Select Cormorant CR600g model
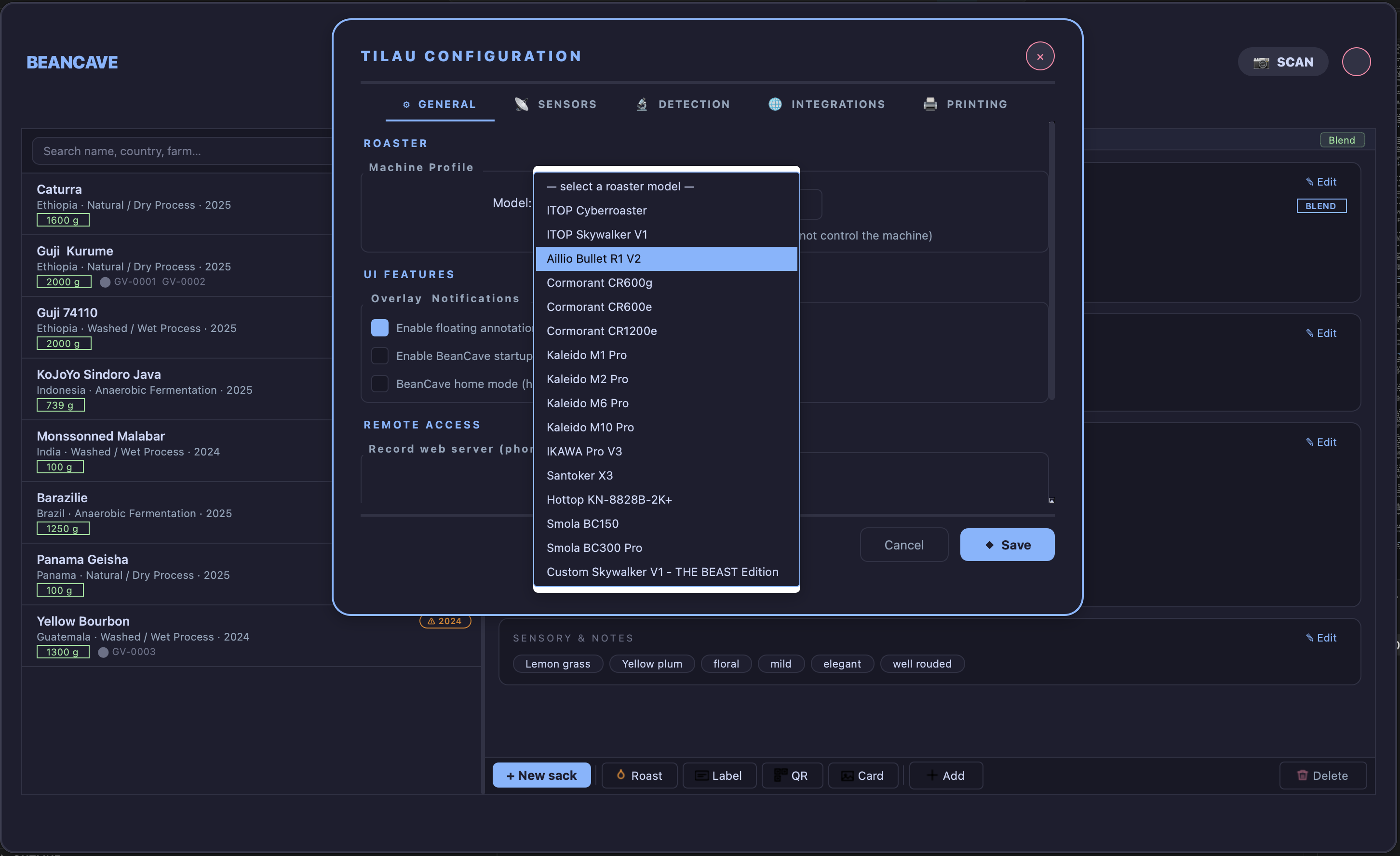1400x856 pixels. point(666,283)
